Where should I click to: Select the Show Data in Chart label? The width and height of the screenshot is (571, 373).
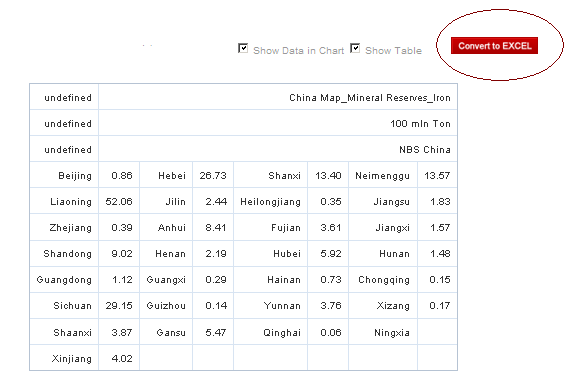click(298, 51)
